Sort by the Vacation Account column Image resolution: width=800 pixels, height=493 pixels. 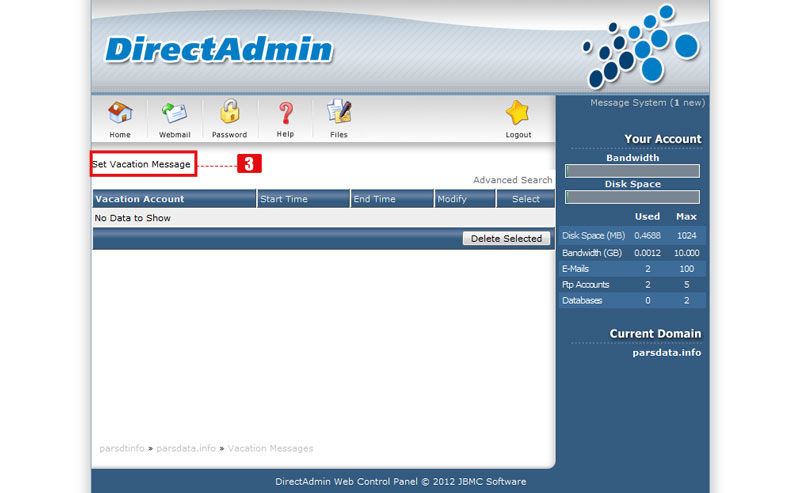[x=140, y=199]
